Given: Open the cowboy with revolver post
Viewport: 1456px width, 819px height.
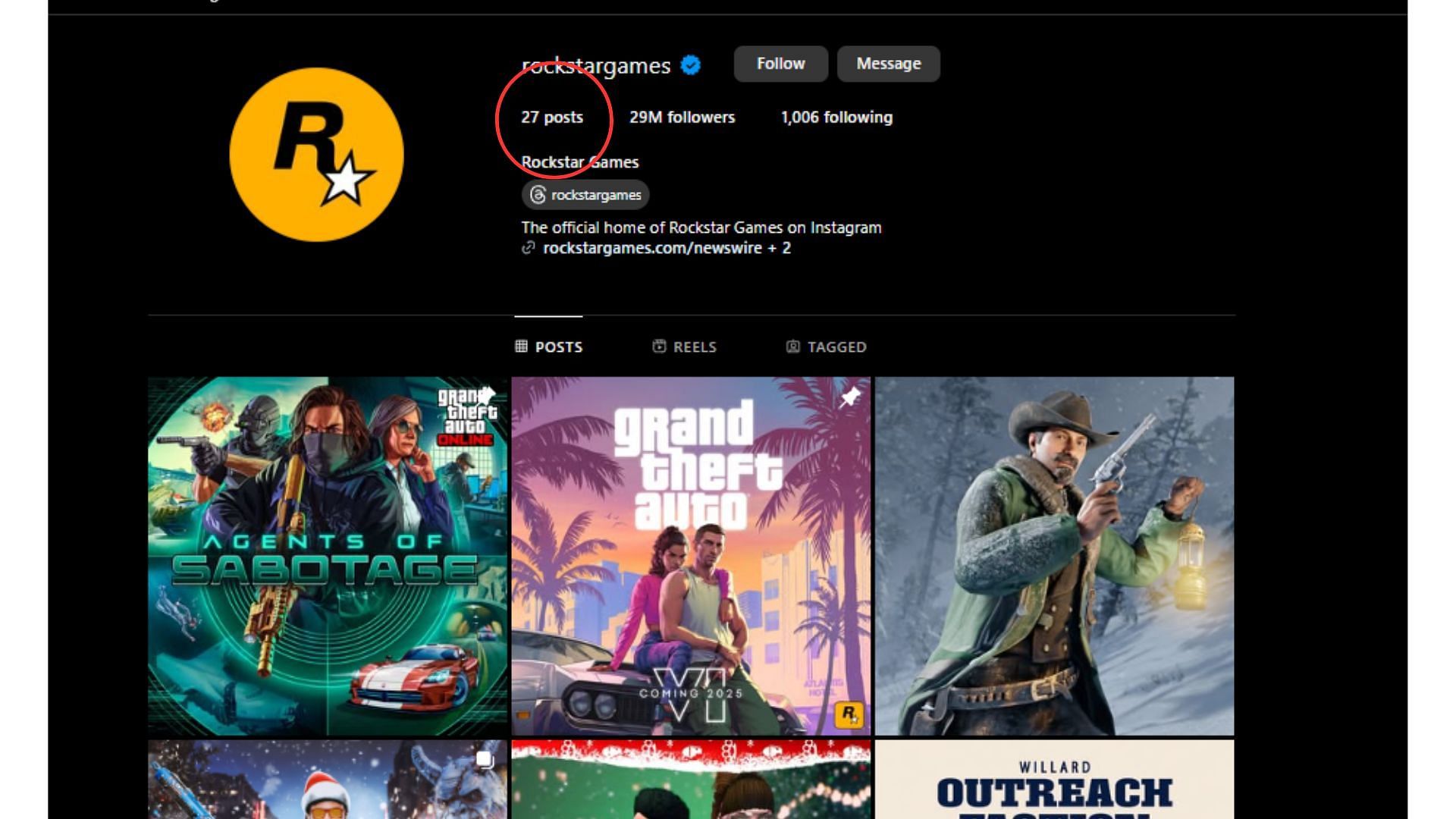Looking at the screenshot, I should [x=1054, y=556].
